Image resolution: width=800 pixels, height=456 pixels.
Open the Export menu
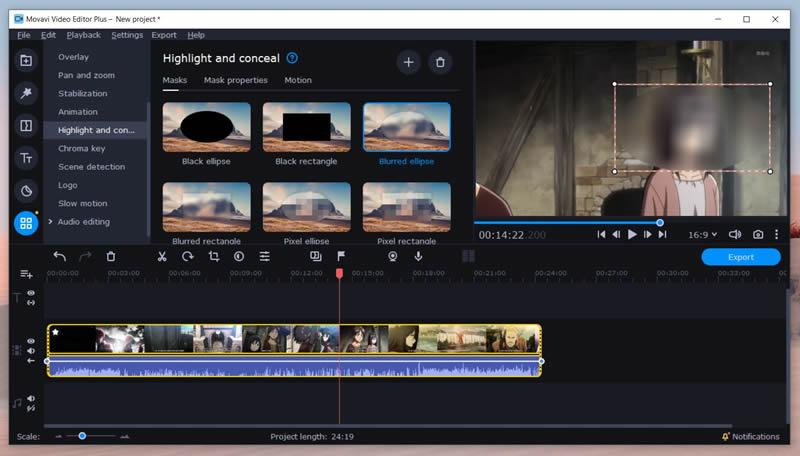tap(164, 35)
